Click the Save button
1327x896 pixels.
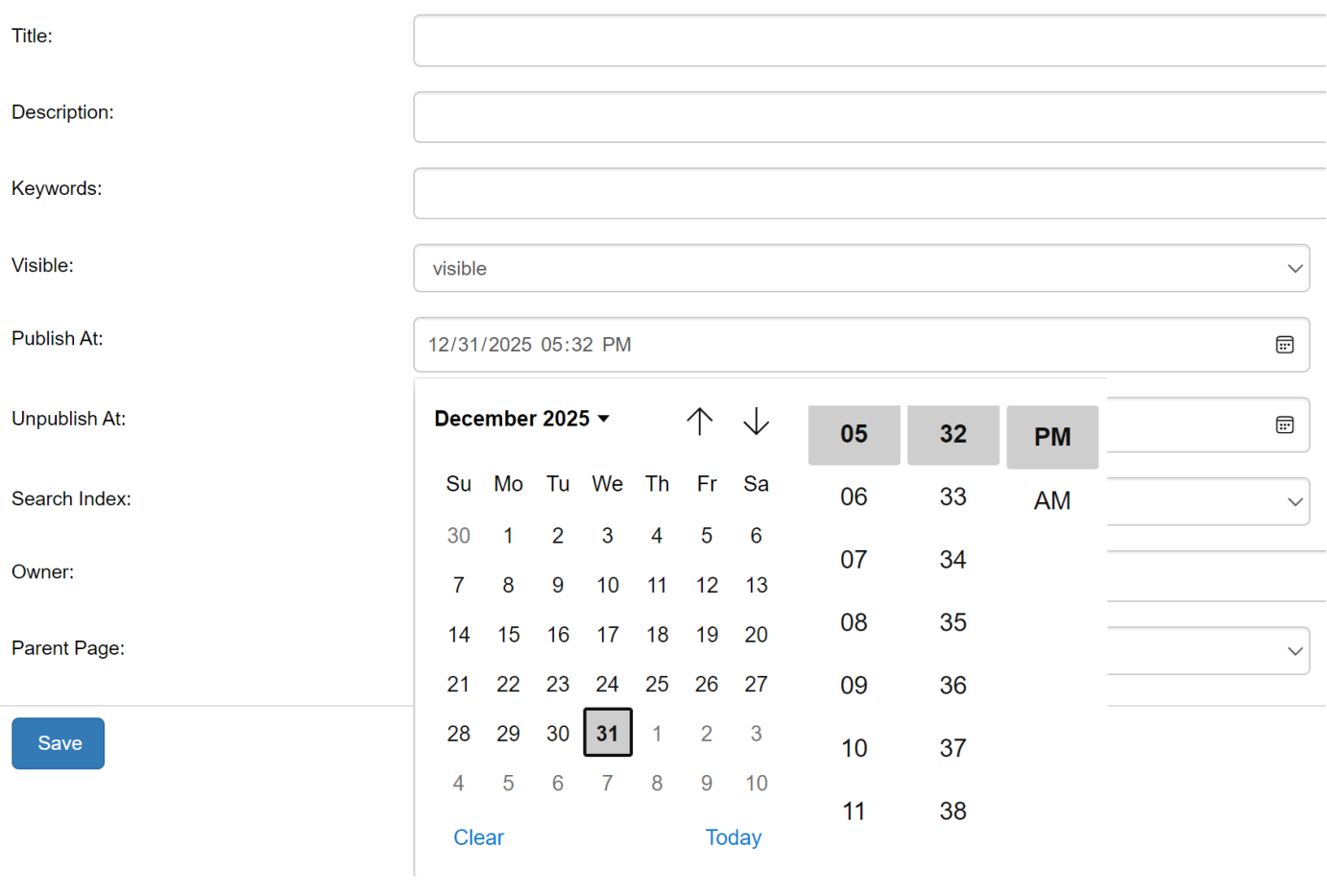pyautogui.click(x=59, y=743)
